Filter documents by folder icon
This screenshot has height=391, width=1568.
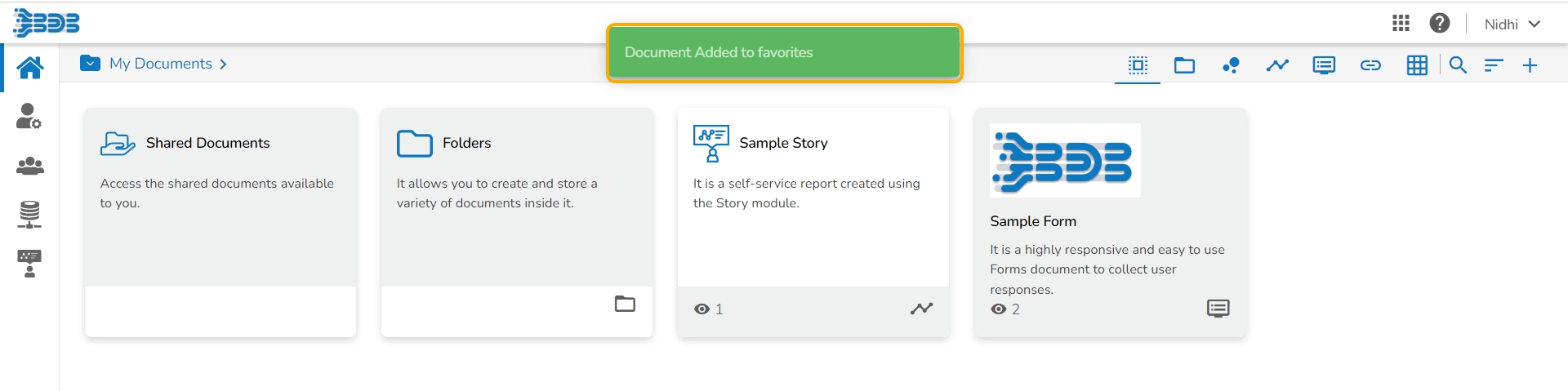[x=1184, y=65]
